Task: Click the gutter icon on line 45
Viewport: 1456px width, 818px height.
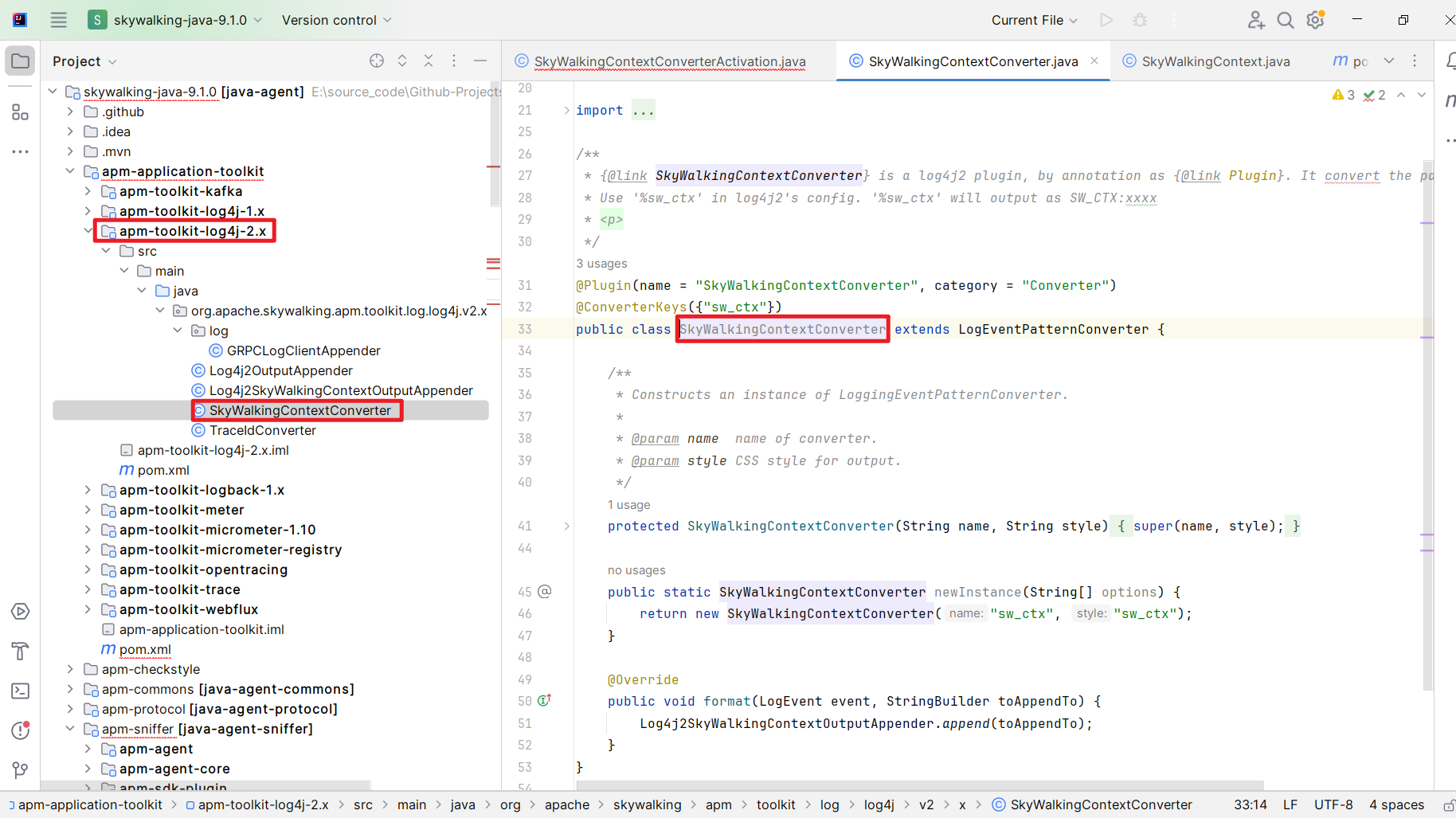Action: [x=545, y=591]
